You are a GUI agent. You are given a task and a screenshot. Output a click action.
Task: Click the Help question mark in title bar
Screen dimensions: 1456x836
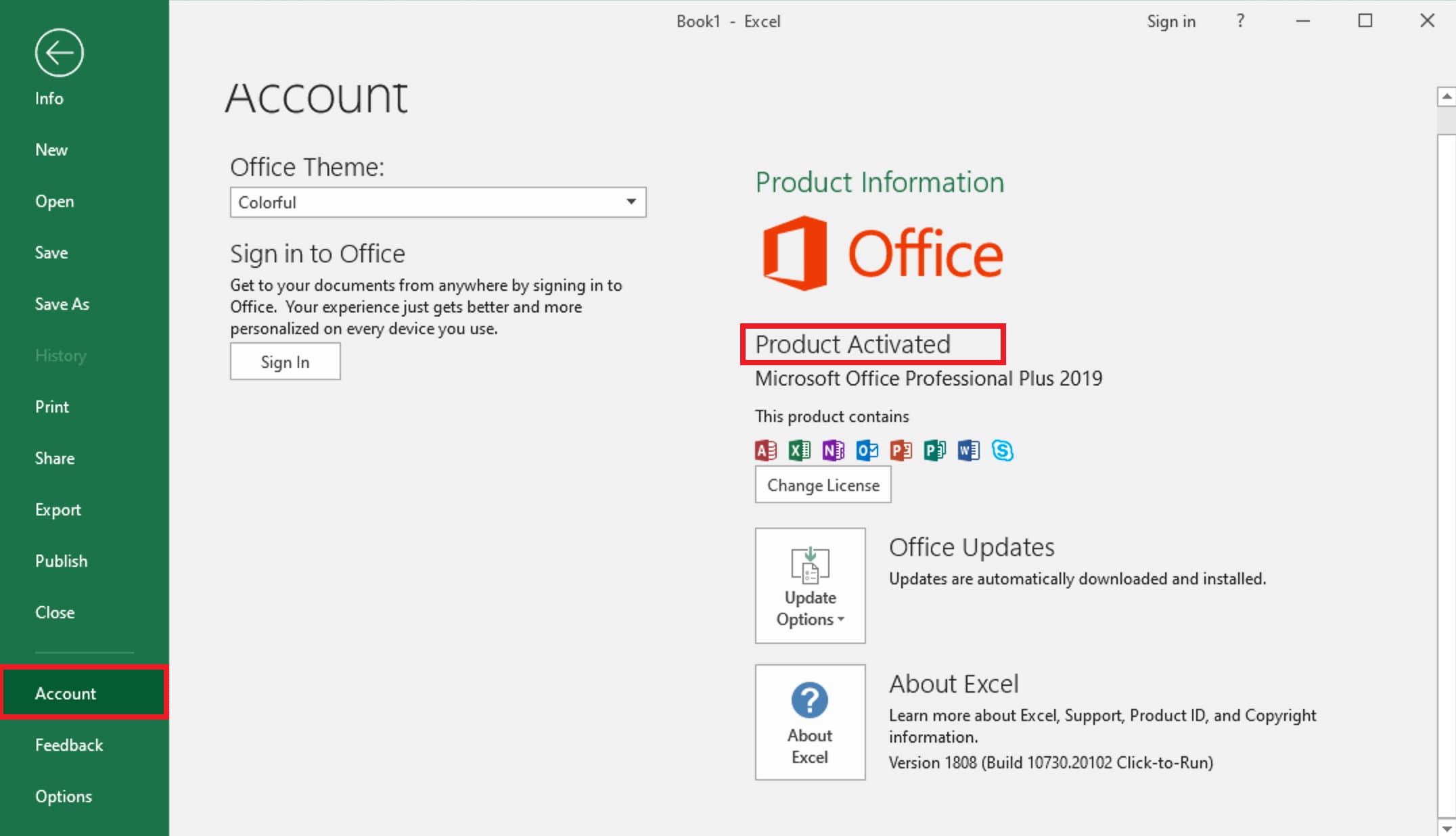1240,22
